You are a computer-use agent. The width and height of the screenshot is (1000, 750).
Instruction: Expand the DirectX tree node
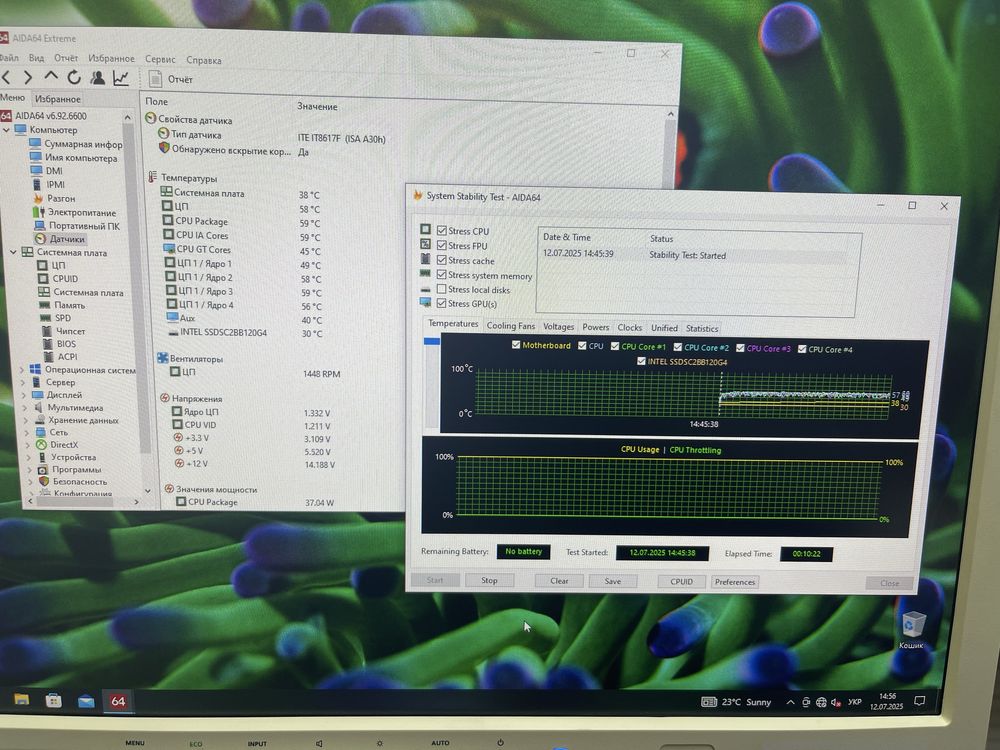[x=27, y=445]
